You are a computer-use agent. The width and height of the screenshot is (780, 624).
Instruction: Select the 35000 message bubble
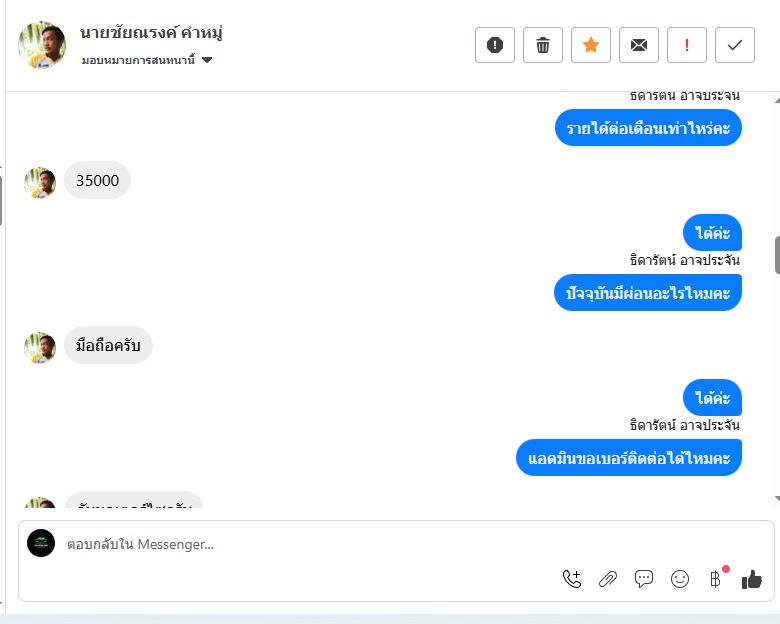tap(98, 180)
